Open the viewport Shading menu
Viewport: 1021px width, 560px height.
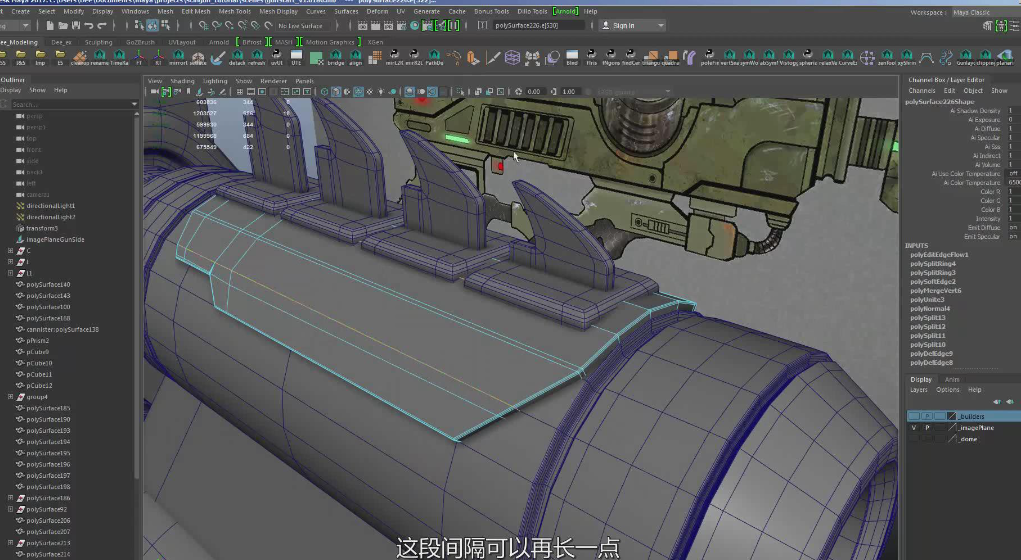coord(182,81)
